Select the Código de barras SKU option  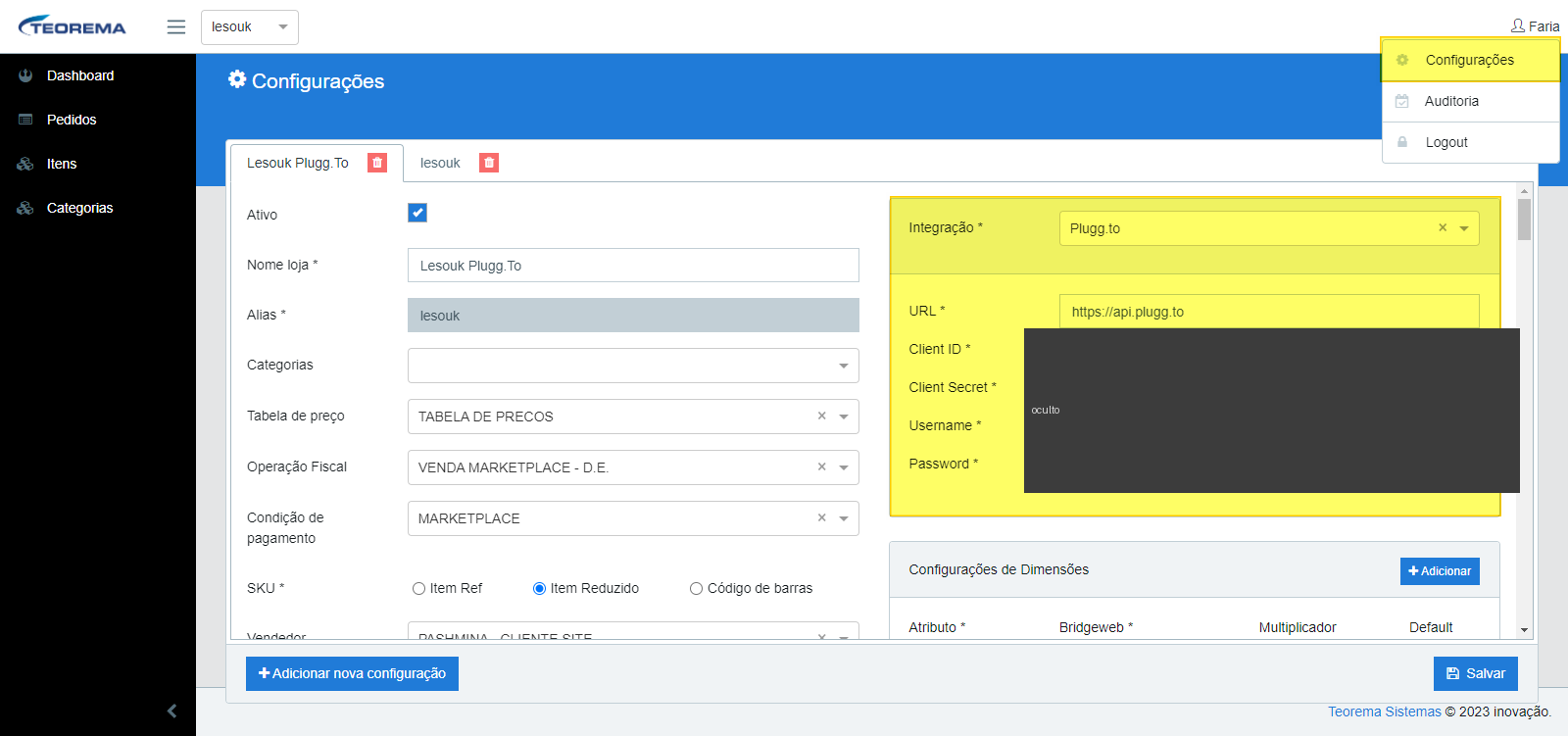(696, 588)
